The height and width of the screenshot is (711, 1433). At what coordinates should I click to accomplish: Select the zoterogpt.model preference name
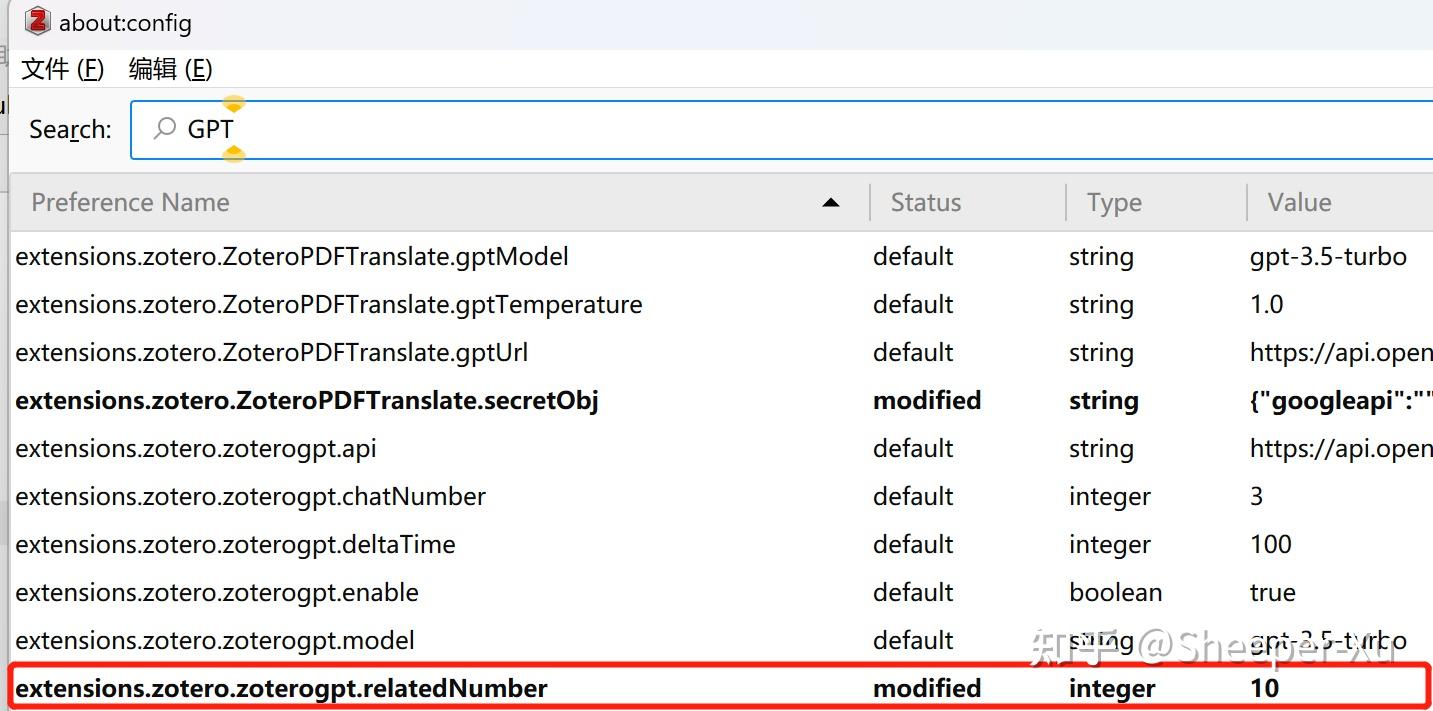pos(215,641)
